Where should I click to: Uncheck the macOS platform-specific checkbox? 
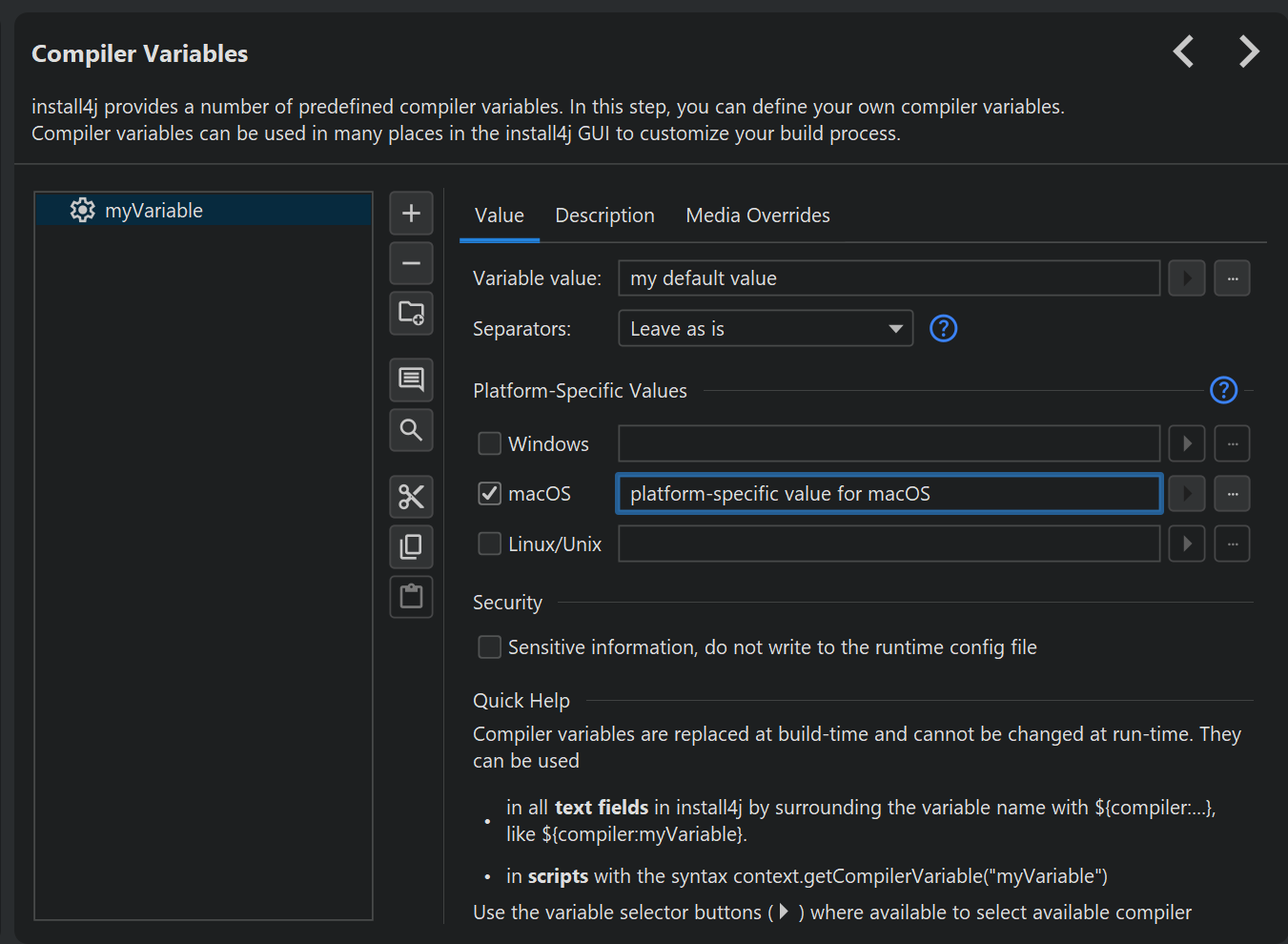[489, 493]
